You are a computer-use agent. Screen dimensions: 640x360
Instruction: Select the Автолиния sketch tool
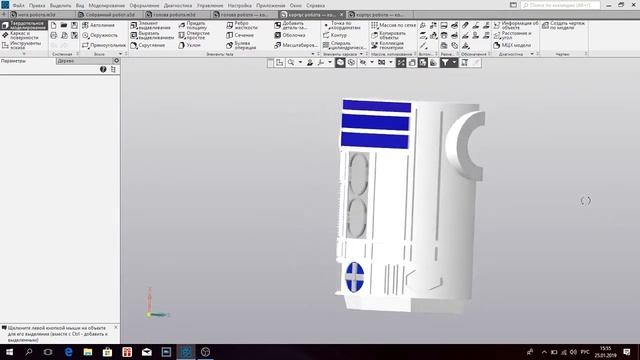98,25
